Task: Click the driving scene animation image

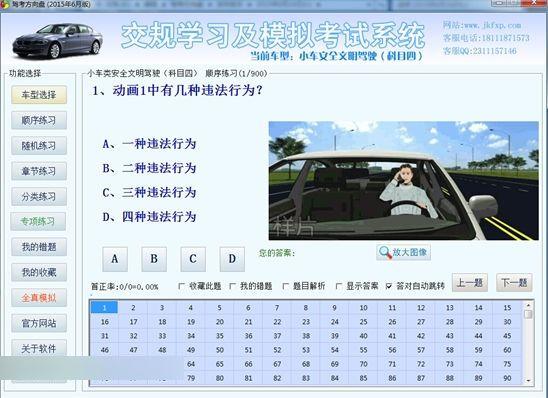Action: 403,181
